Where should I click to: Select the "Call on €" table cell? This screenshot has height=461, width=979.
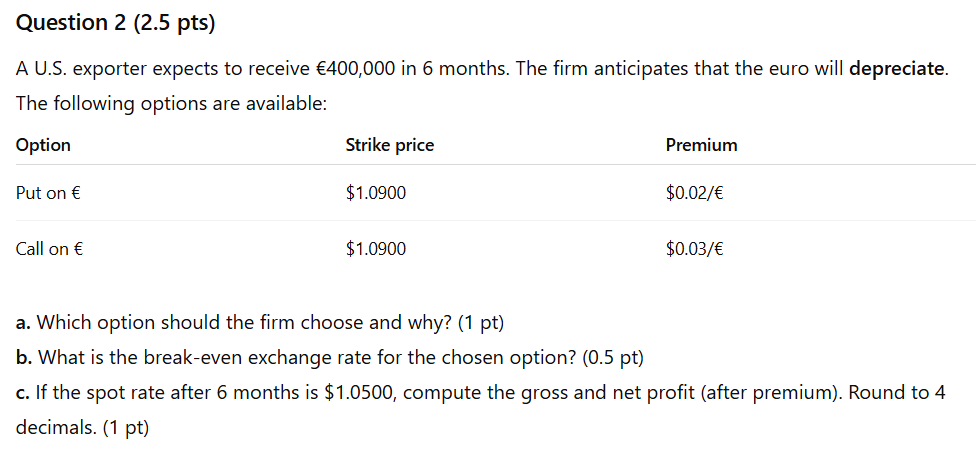[49, 249]
